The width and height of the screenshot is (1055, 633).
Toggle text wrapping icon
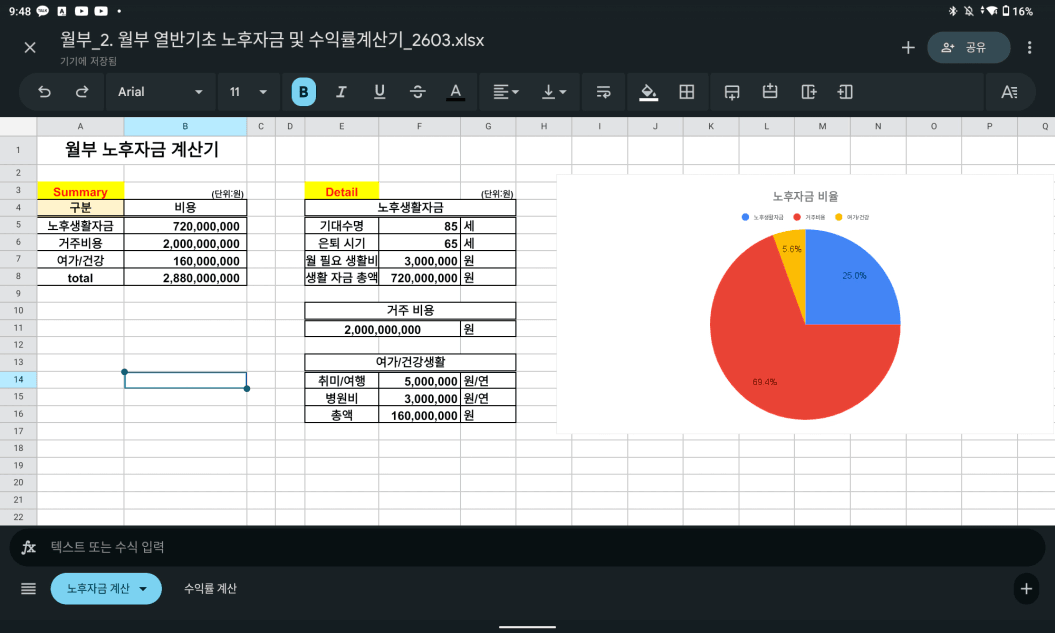click(603, 92)
